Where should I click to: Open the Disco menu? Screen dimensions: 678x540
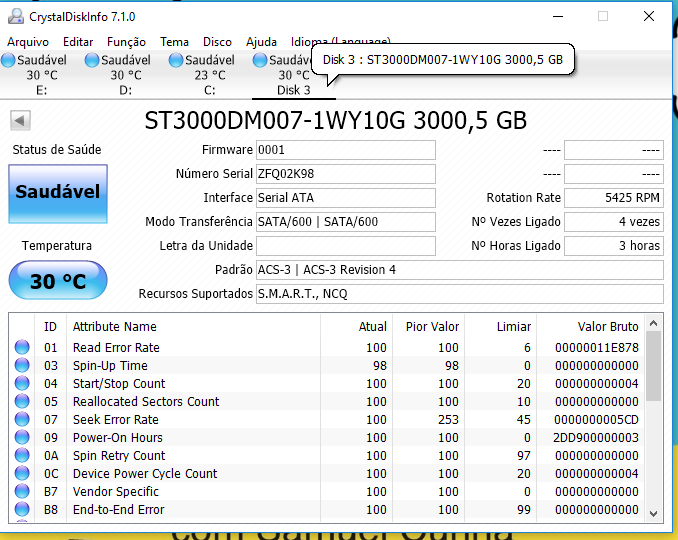(217, 42)
